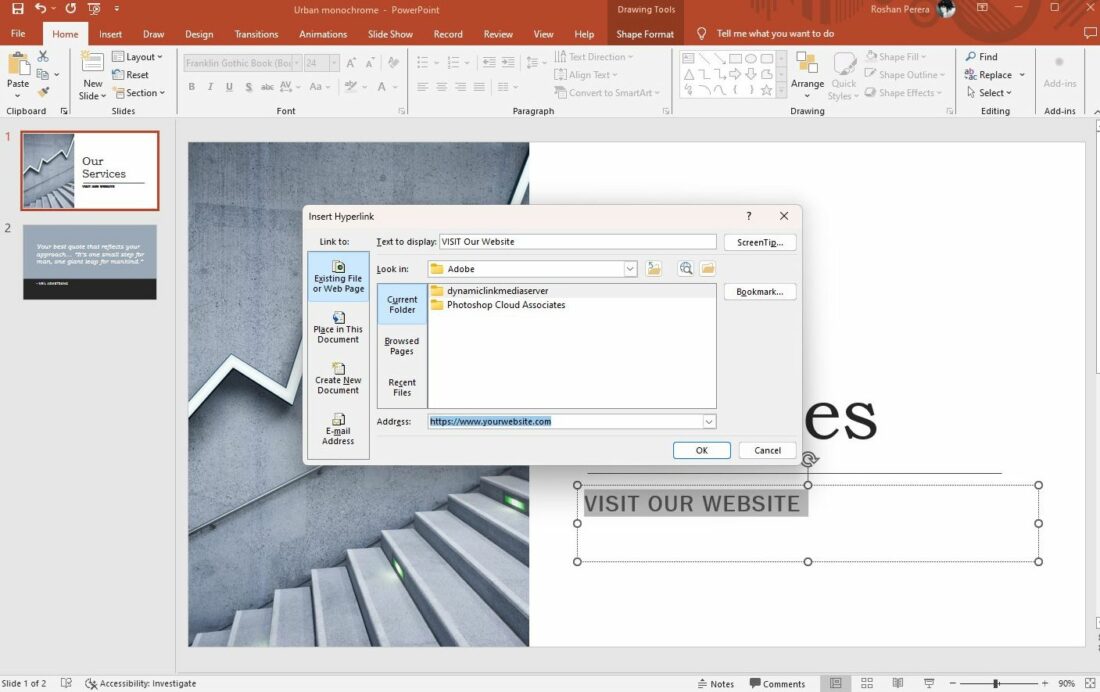The width and height of the screenshot is (1100, 692).
Task: Expand the Address field dropdown
Action: pyautogui.click(x=709, y=421)
